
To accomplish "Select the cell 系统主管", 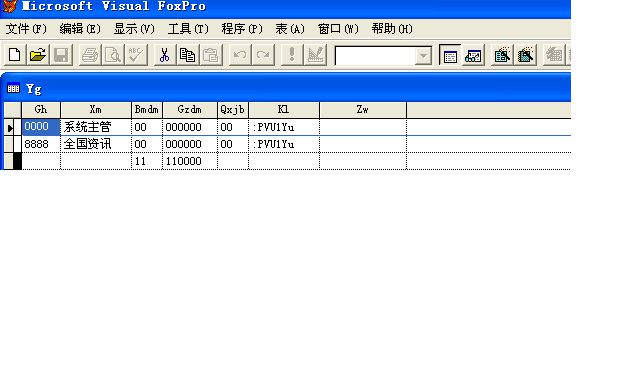I will pyautogui.click(x=96, y=127).
